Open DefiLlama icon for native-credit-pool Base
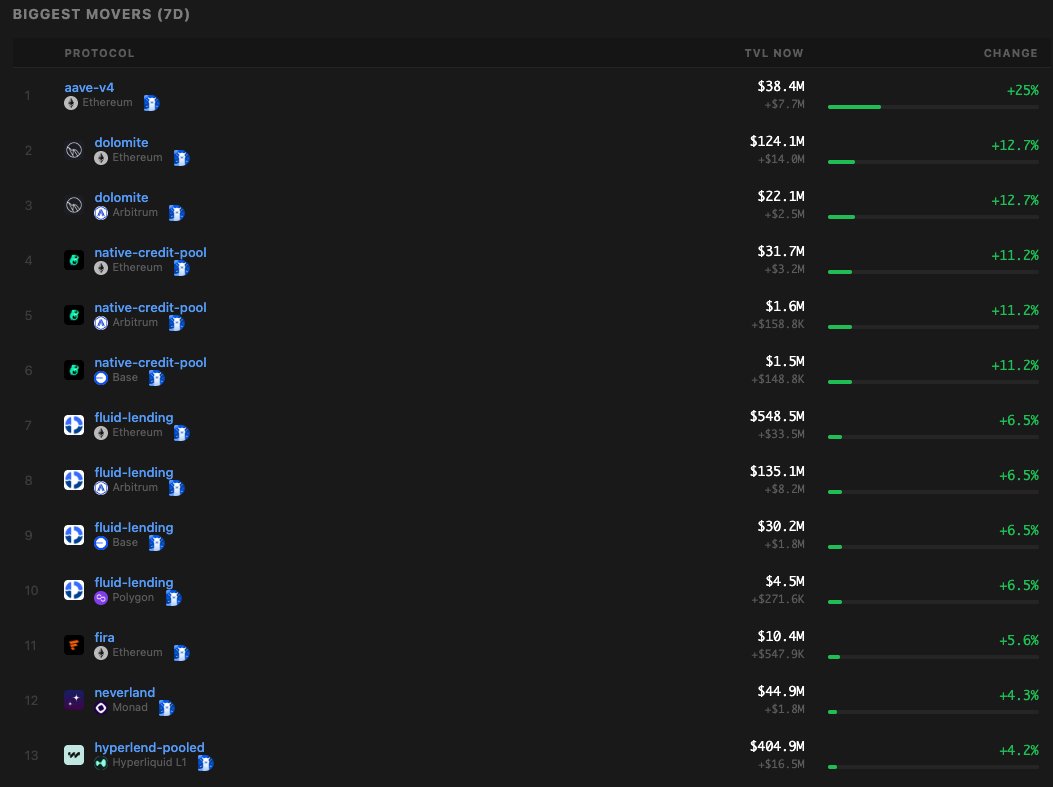 156,378
